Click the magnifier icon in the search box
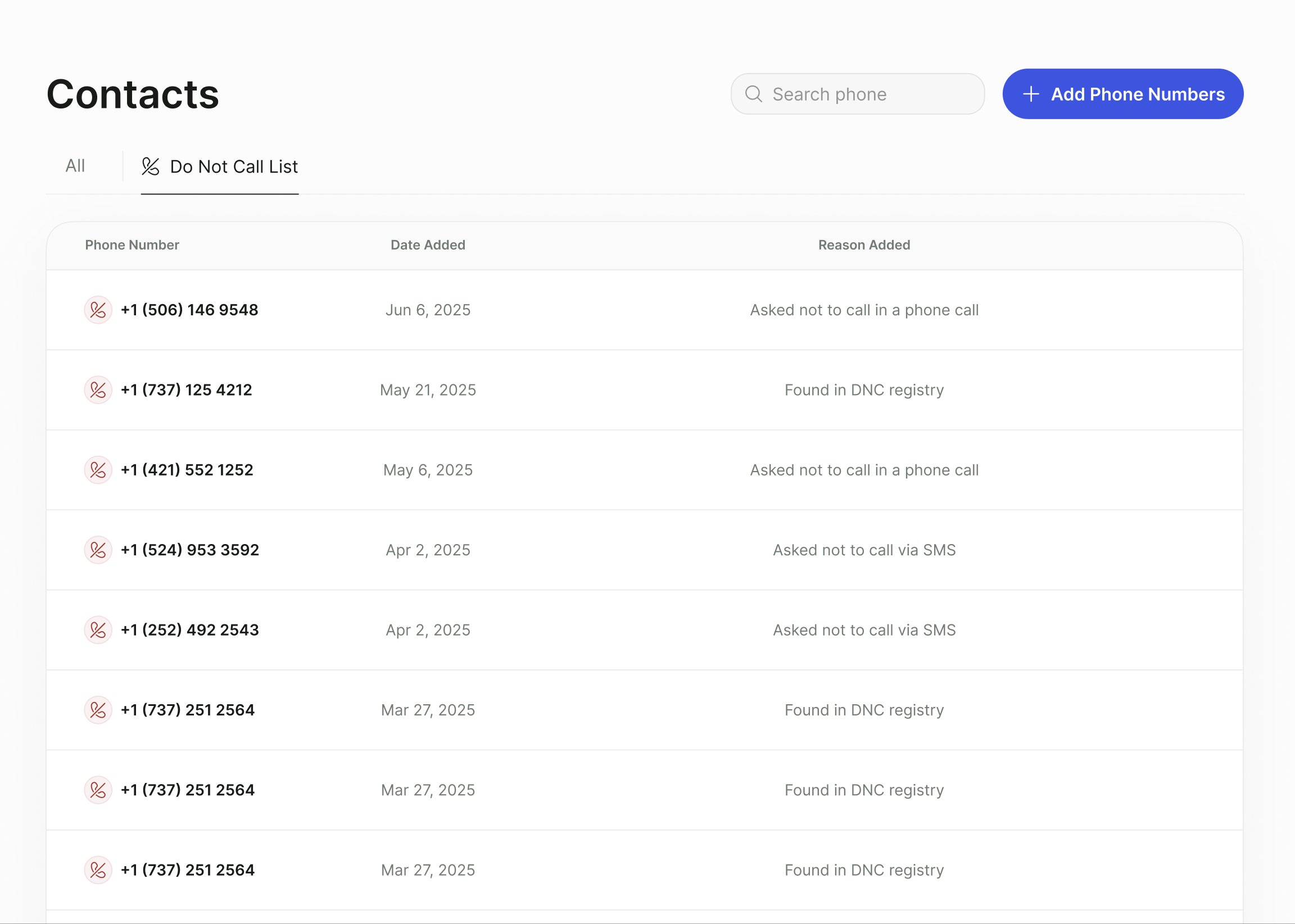1295x924 pixels. 753,94
